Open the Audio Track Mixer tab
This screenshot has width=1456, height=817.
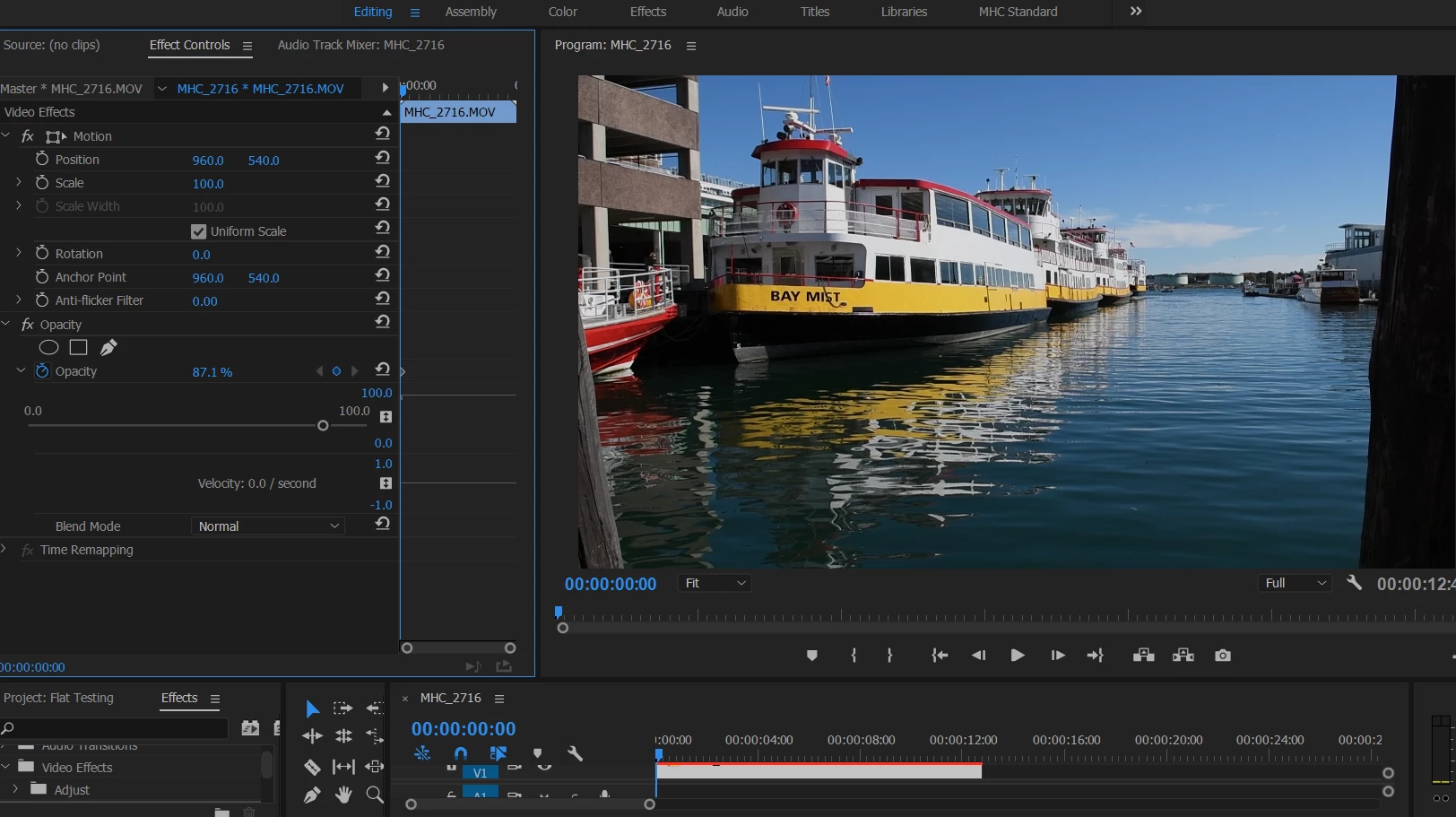coord(360,45)
